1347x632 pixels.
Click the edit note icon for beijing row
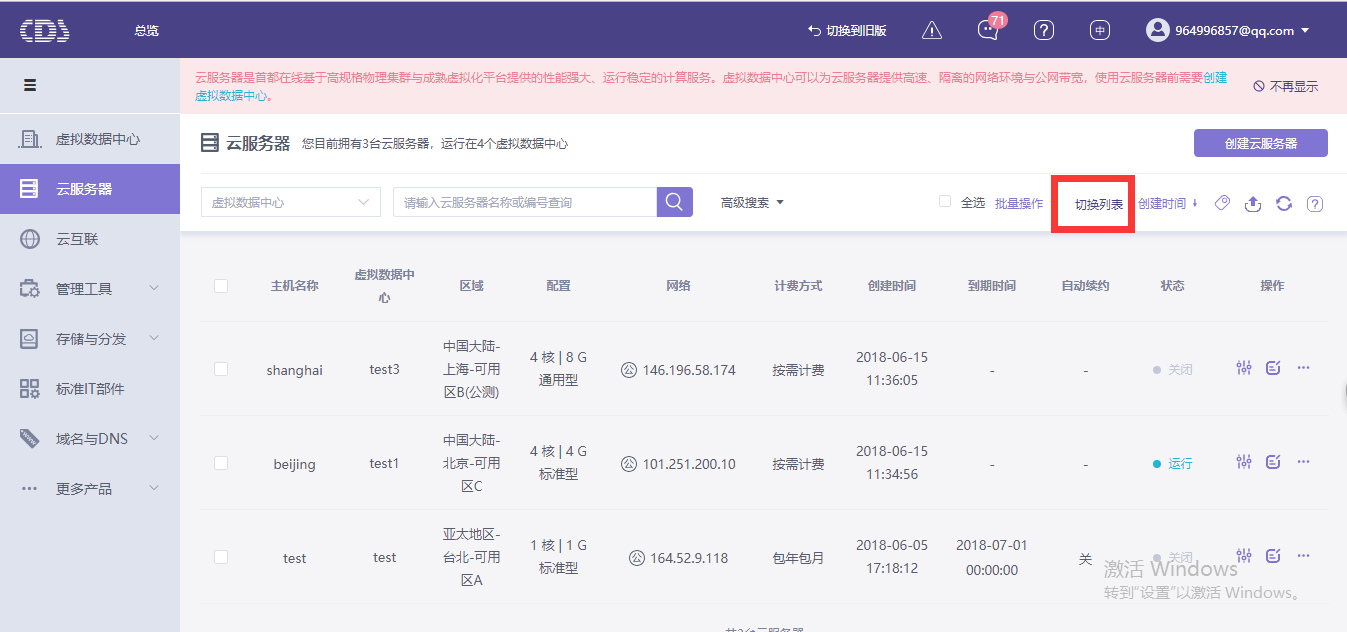coord(1273,462)
